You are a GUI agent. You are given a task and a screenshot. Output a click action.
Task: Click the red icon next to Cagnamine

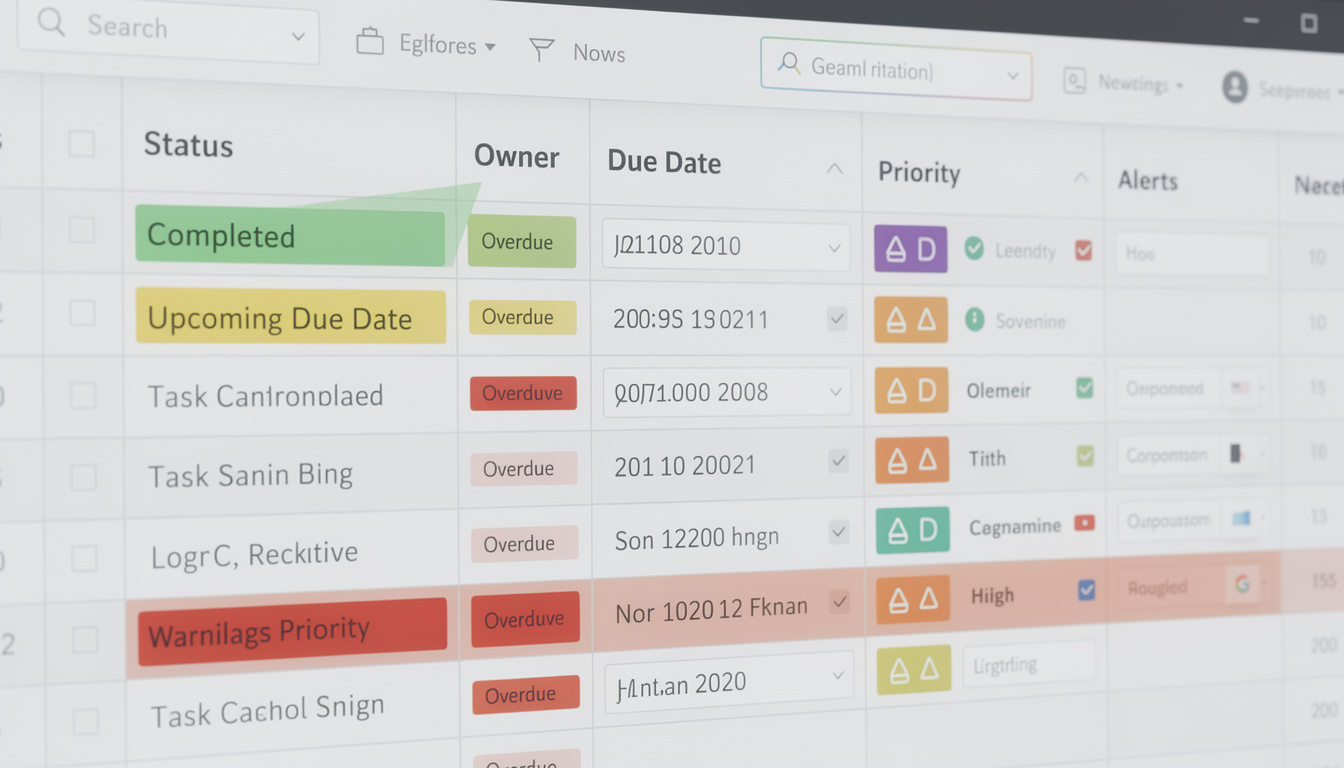pos(1084,523)
